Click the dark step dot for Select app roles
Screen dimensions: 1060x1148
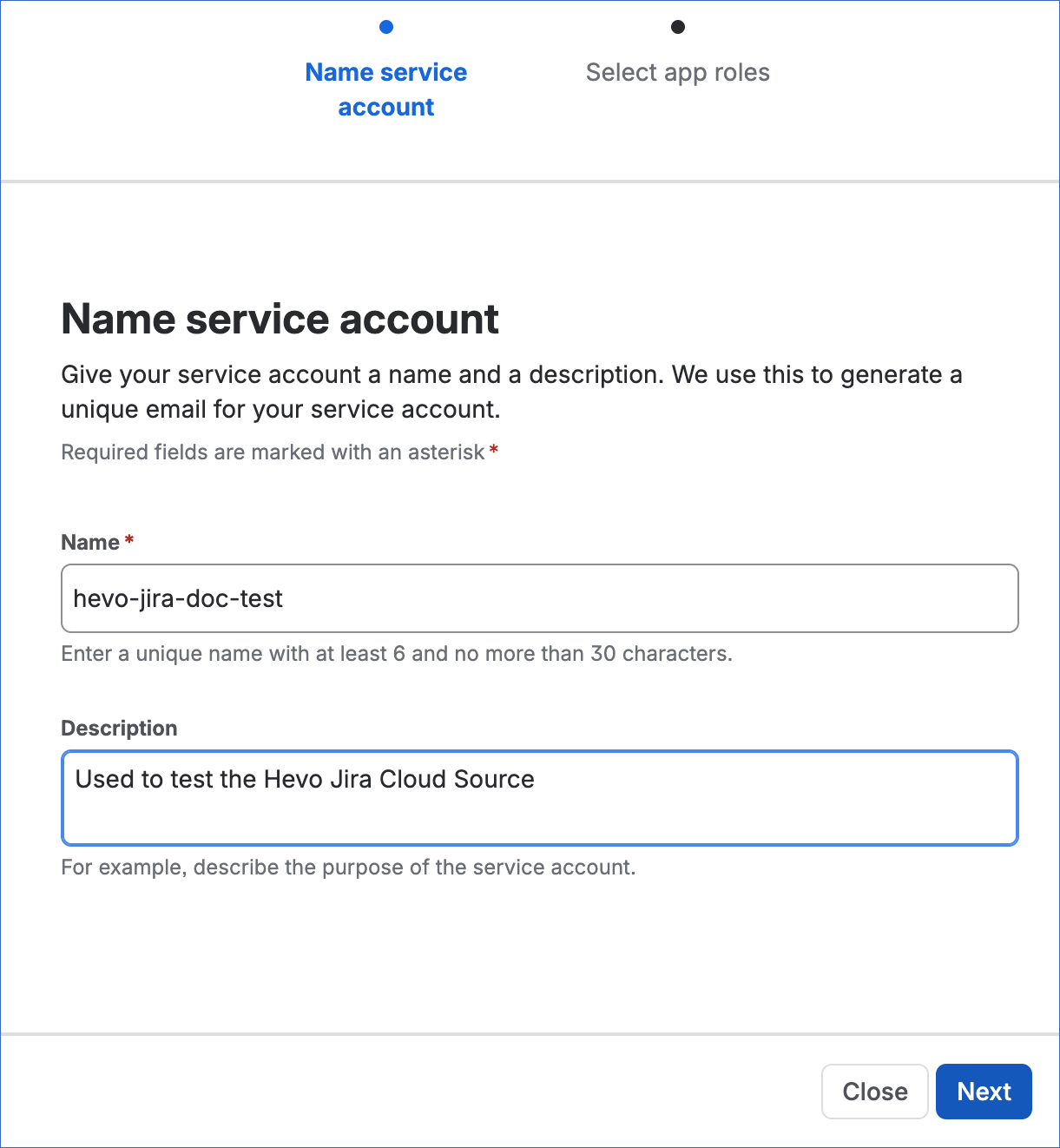[678, 27]
